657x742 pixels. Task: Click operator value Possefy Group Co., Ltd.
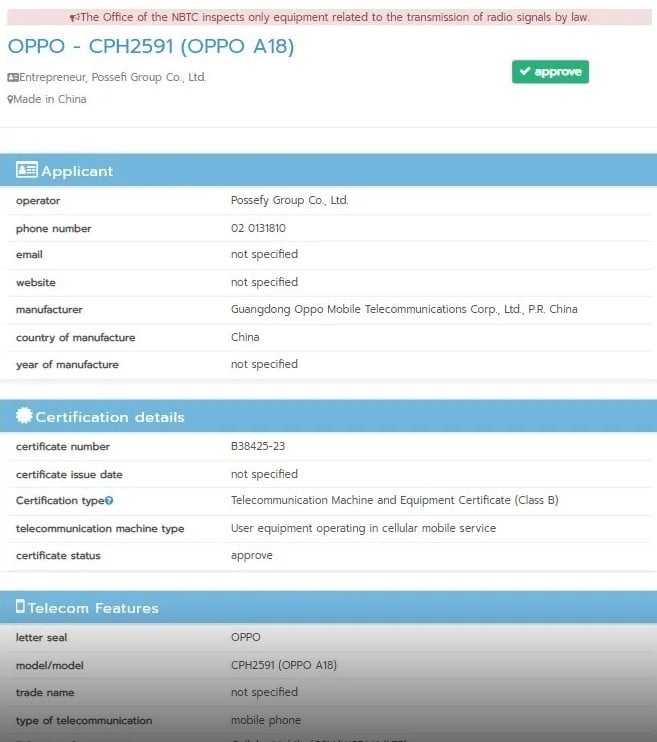tap(289, 200)
